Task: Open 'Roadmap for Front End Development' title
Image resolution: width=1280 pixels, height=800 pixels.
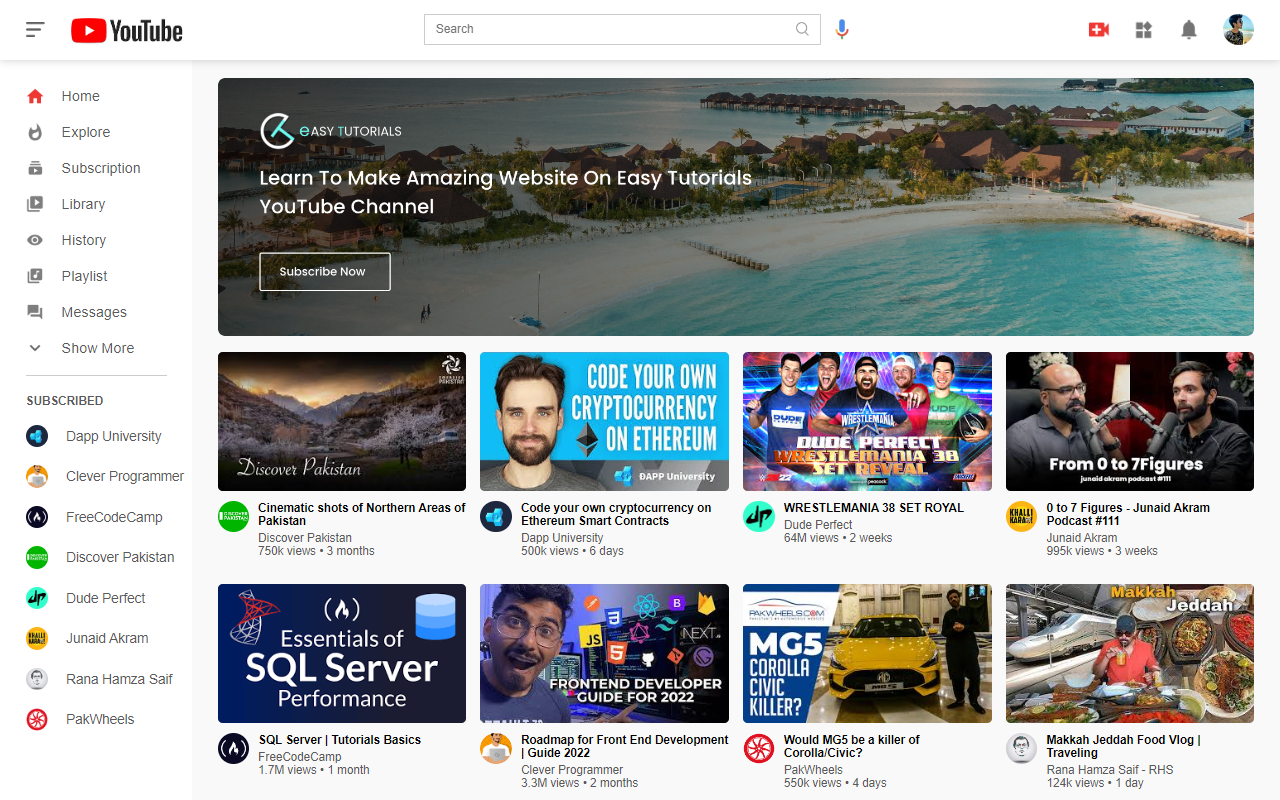Action: (625, 746)
